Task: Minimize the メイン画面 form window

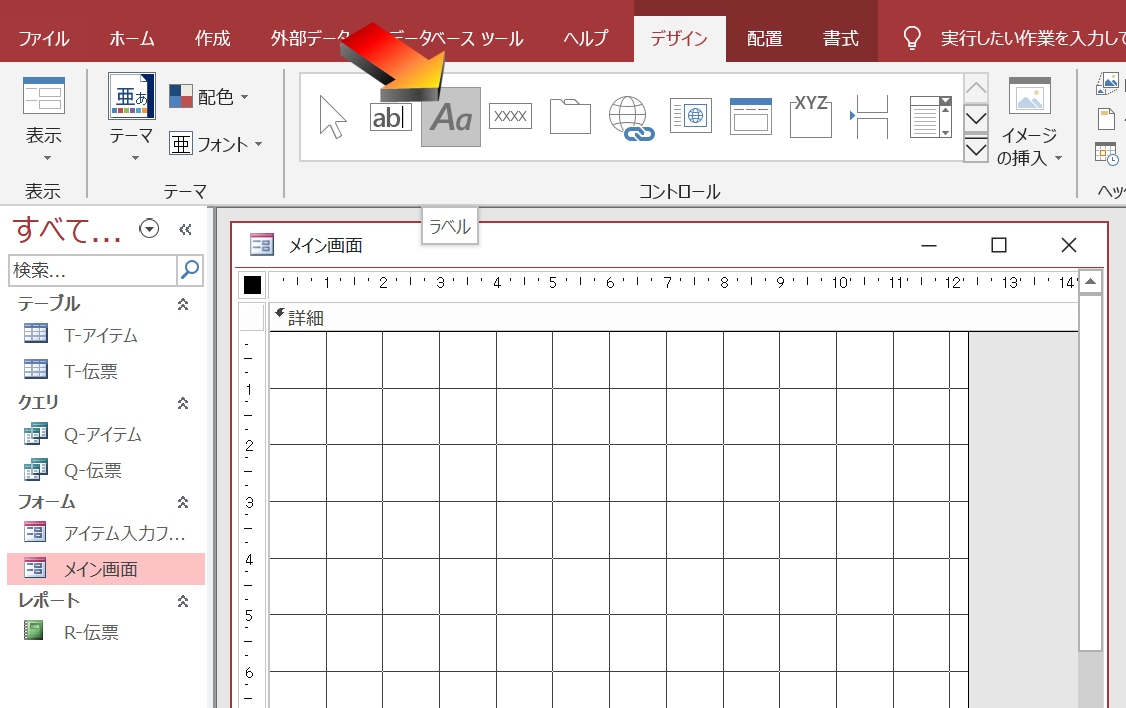Action: pos(929,245)
